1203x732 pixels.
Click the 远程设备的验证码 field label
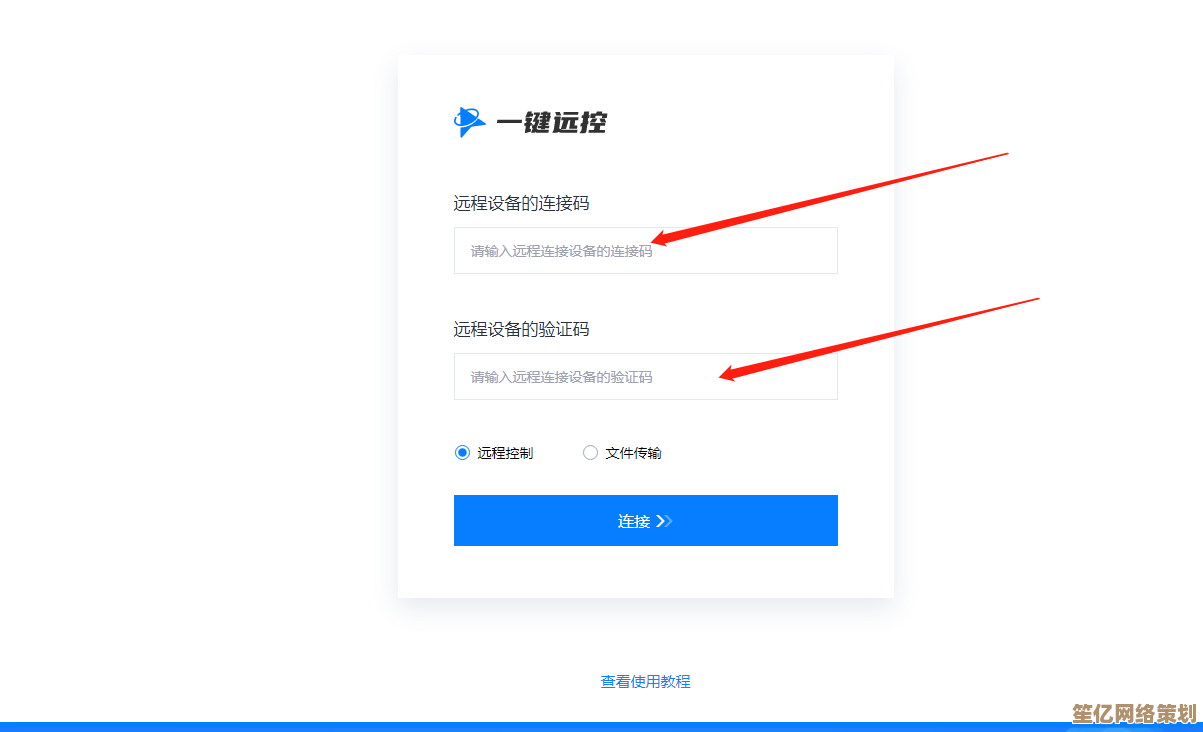521,329
